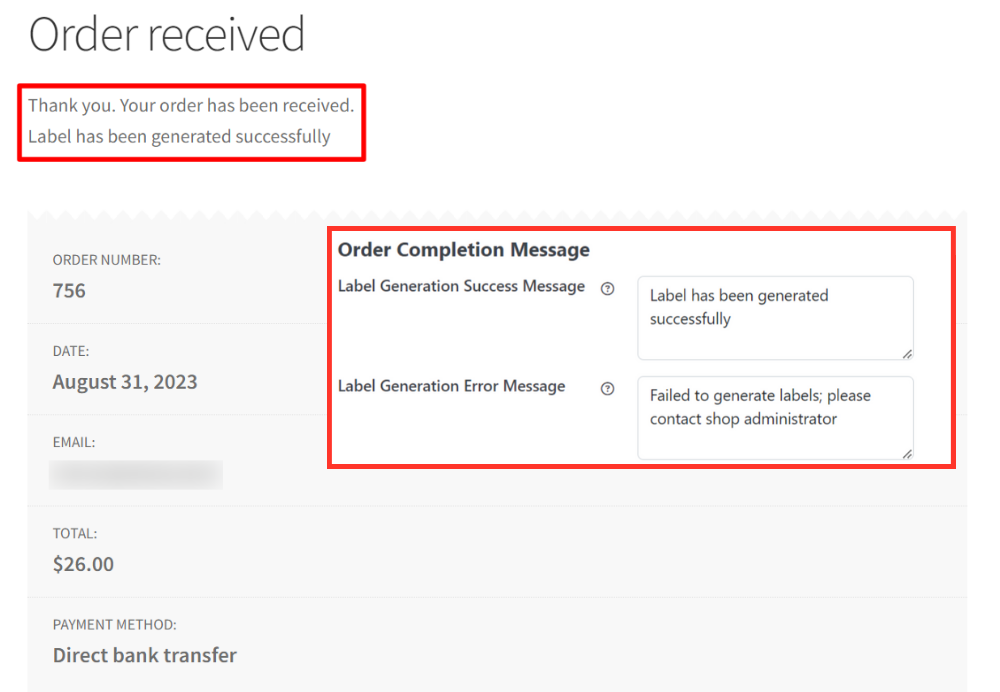
Task: Click the TOTAL label
Action: point(75,534)
